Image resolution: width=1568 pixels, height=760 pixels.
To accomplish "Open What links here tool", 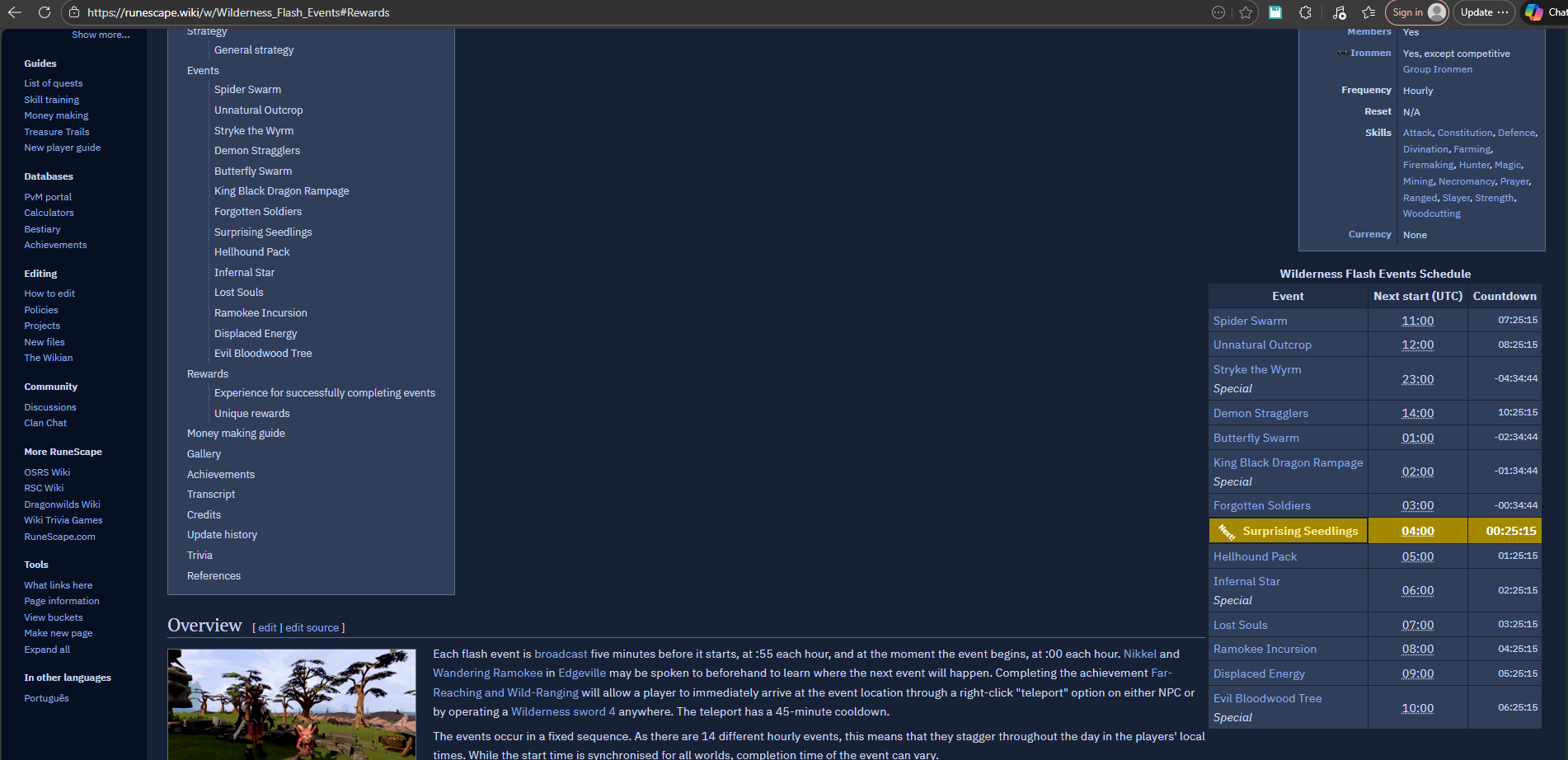I will click(59, 585).
